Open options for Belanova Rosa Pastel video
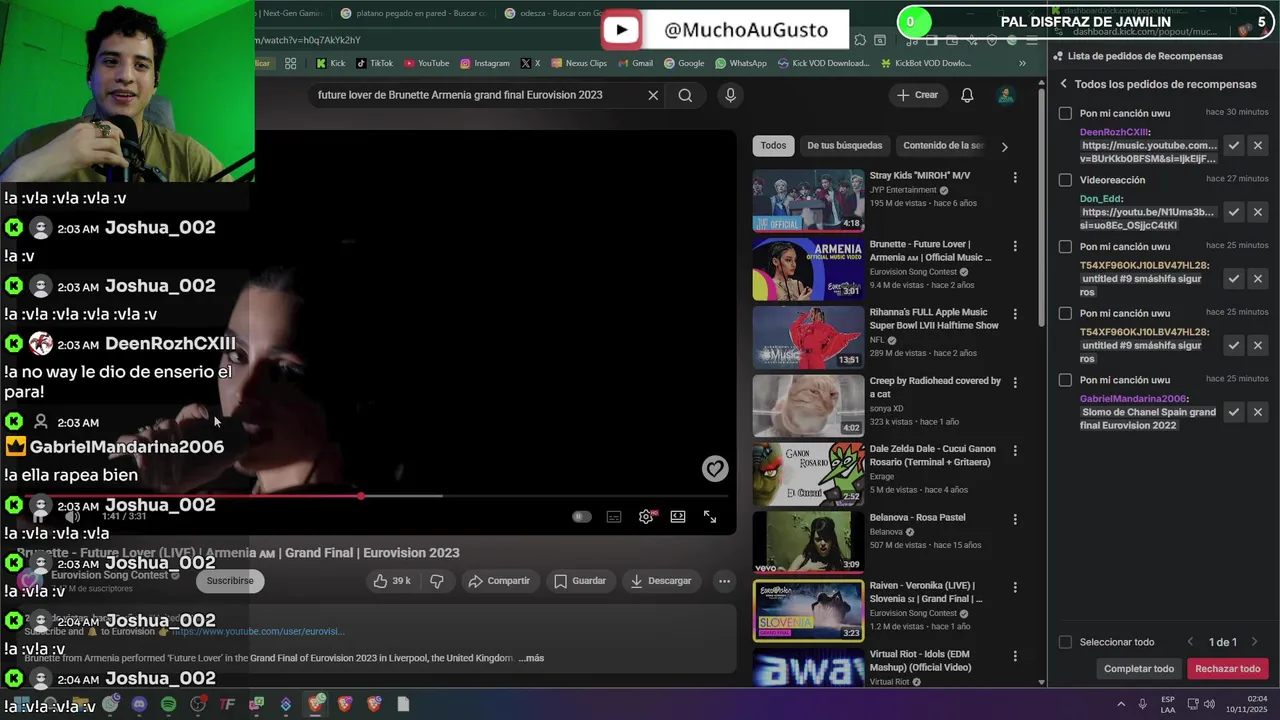Screen dimensions: 1280x720 coord(1015,519)
